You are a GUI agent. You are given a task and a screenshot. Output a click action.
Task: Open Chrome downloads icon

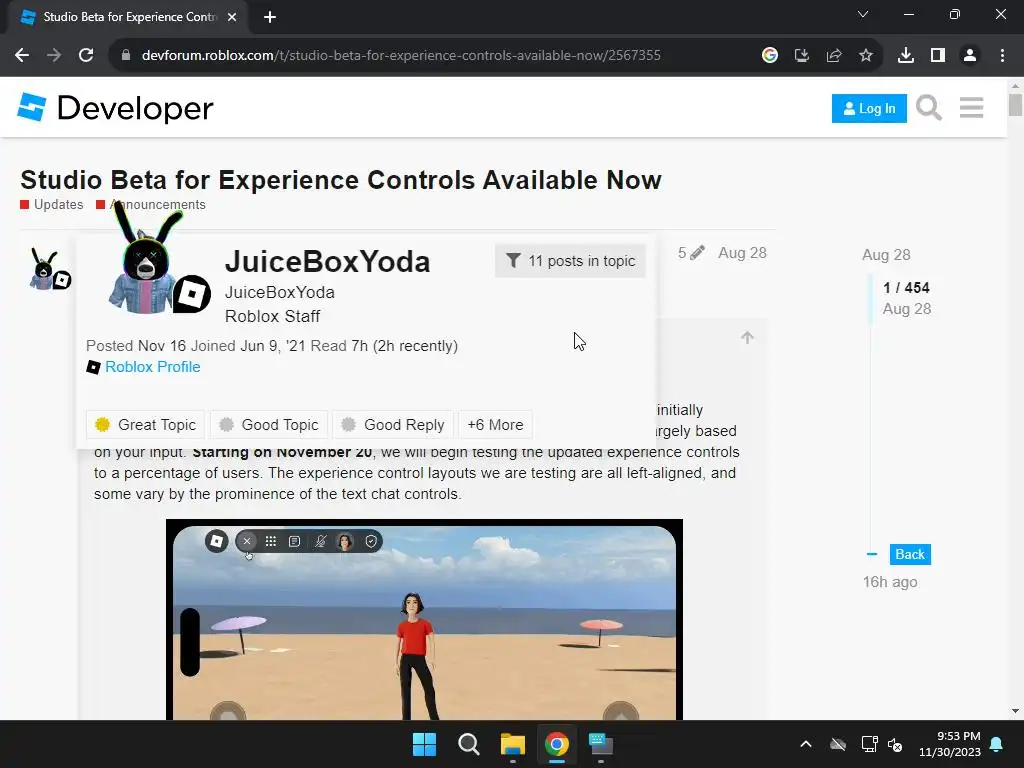coord(906,56)
